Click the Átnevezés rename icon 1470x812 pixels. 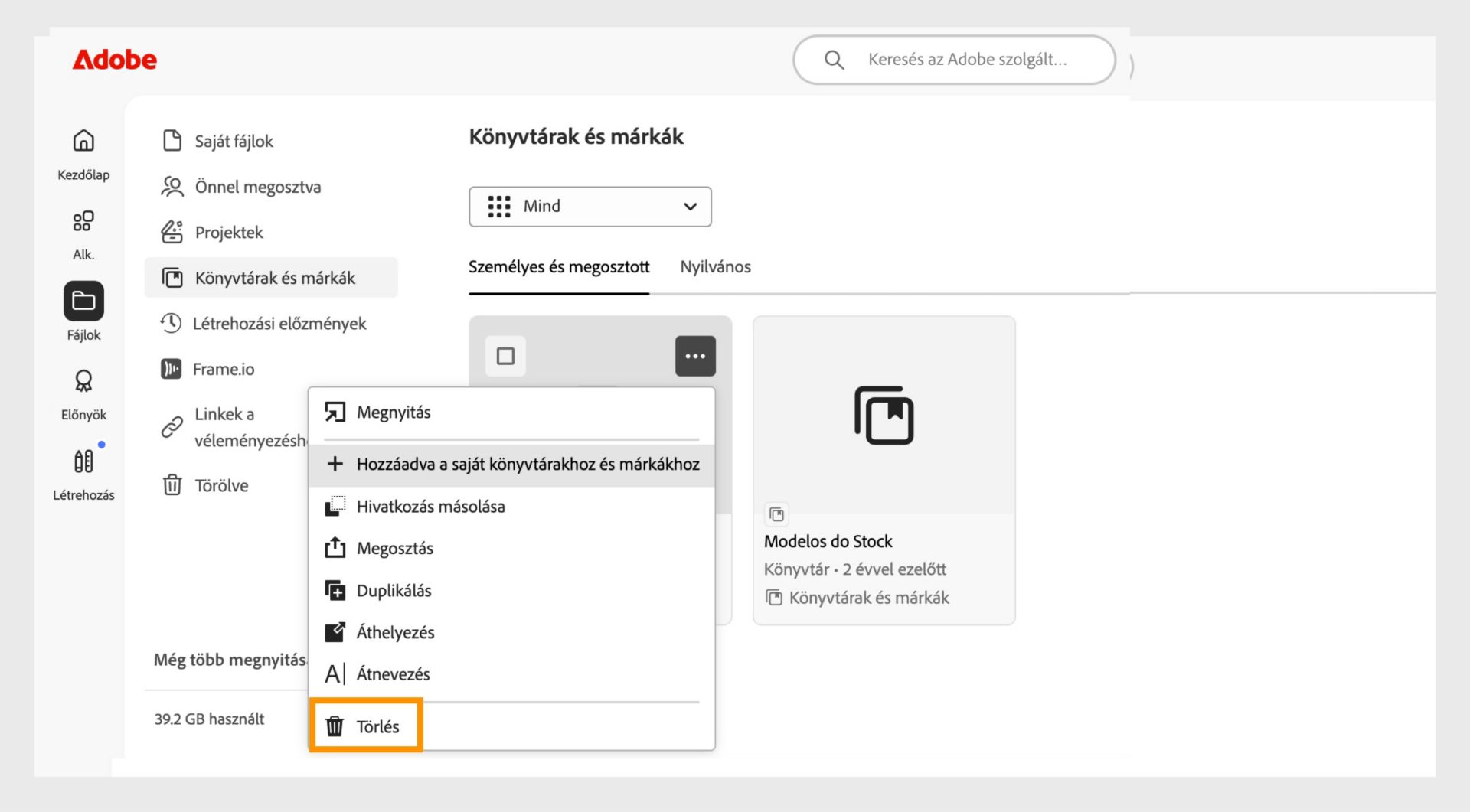(x=335, y=674)
